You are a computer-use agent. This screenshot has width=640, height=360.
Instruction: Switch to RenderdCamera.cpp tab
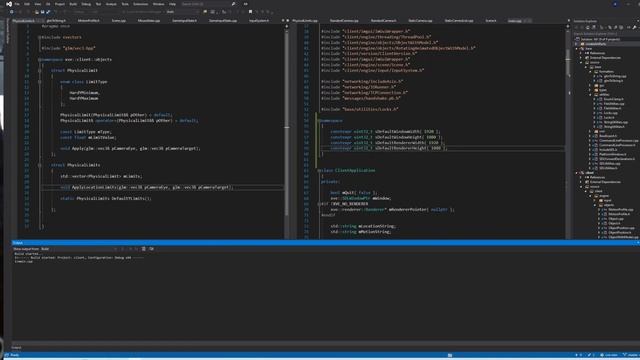click(344, 20)
